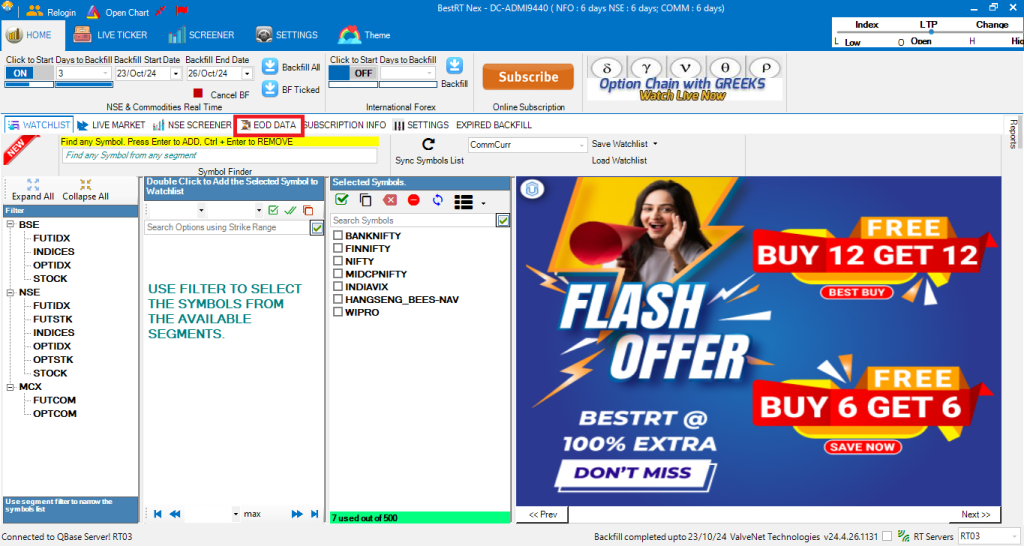Screen dimensions: 1024x546
Task: Check the BANKNIFTY symbol checkbox
Action: point(338,235)
